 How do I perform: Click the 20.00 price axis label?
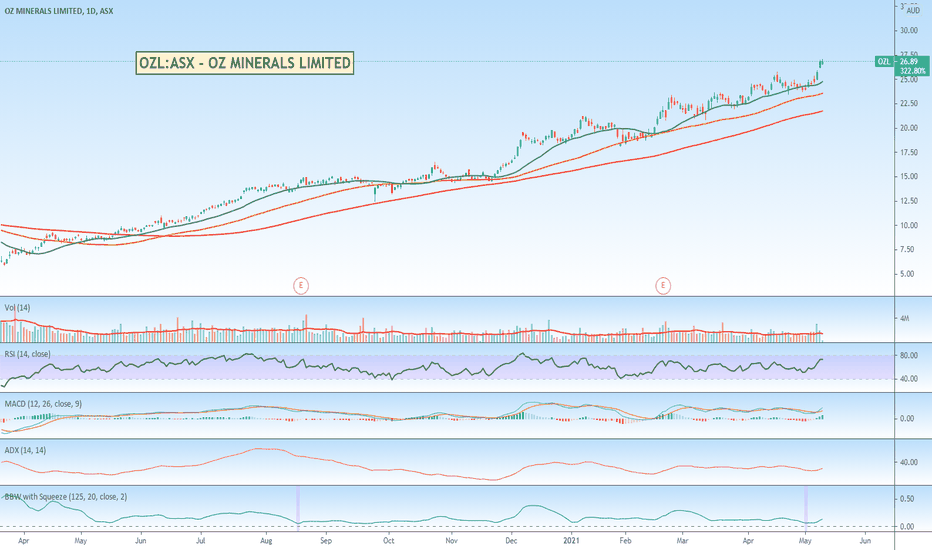pyautogui.click(x=909, y=128)
